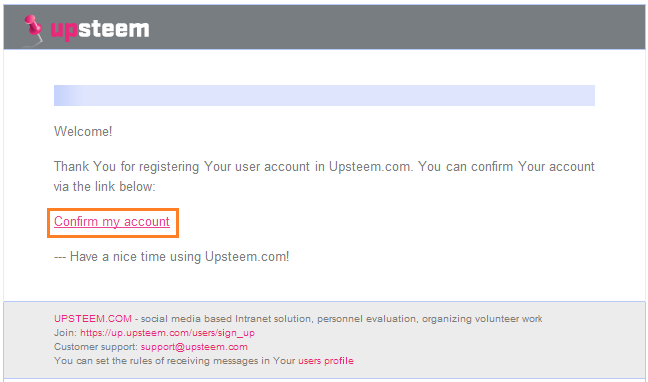Viewport: 648px width, 382px height.
Task: Click the white 'steem' logo lettering
Action: coord(113,29)
